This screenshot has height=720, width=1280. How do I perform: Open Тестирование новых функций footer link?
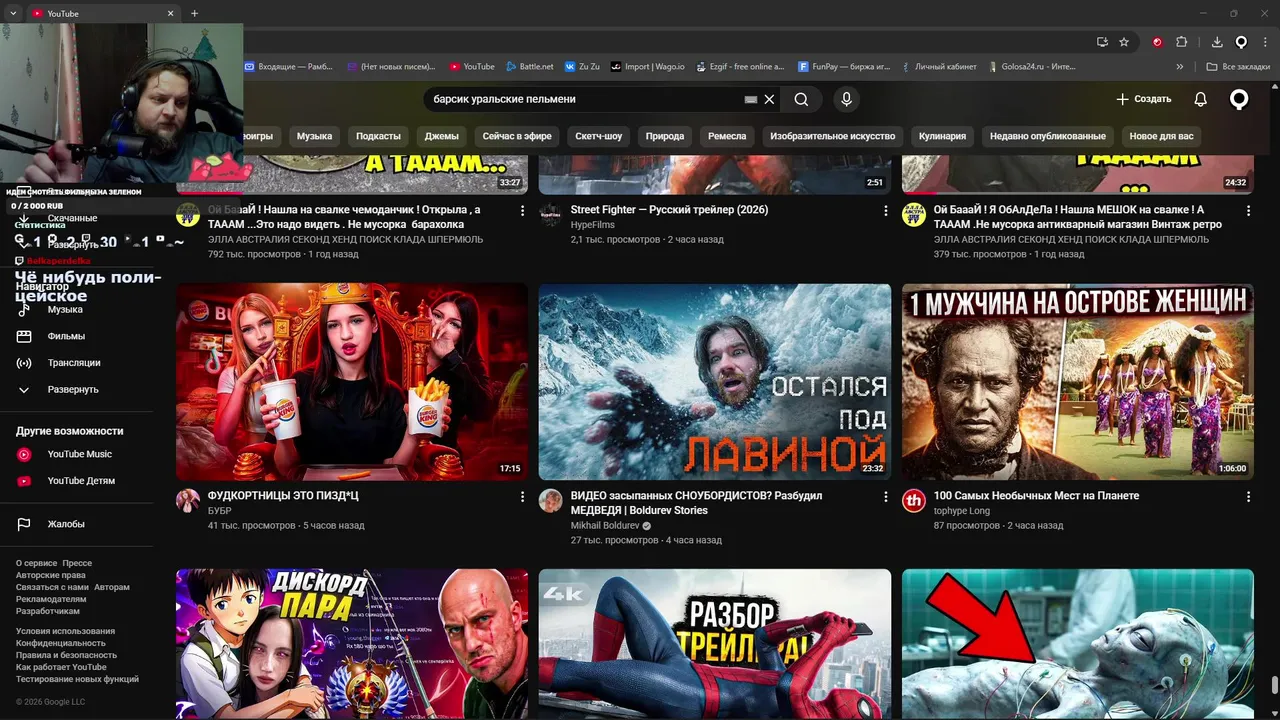pyautogui.click(x=77, y=679)
